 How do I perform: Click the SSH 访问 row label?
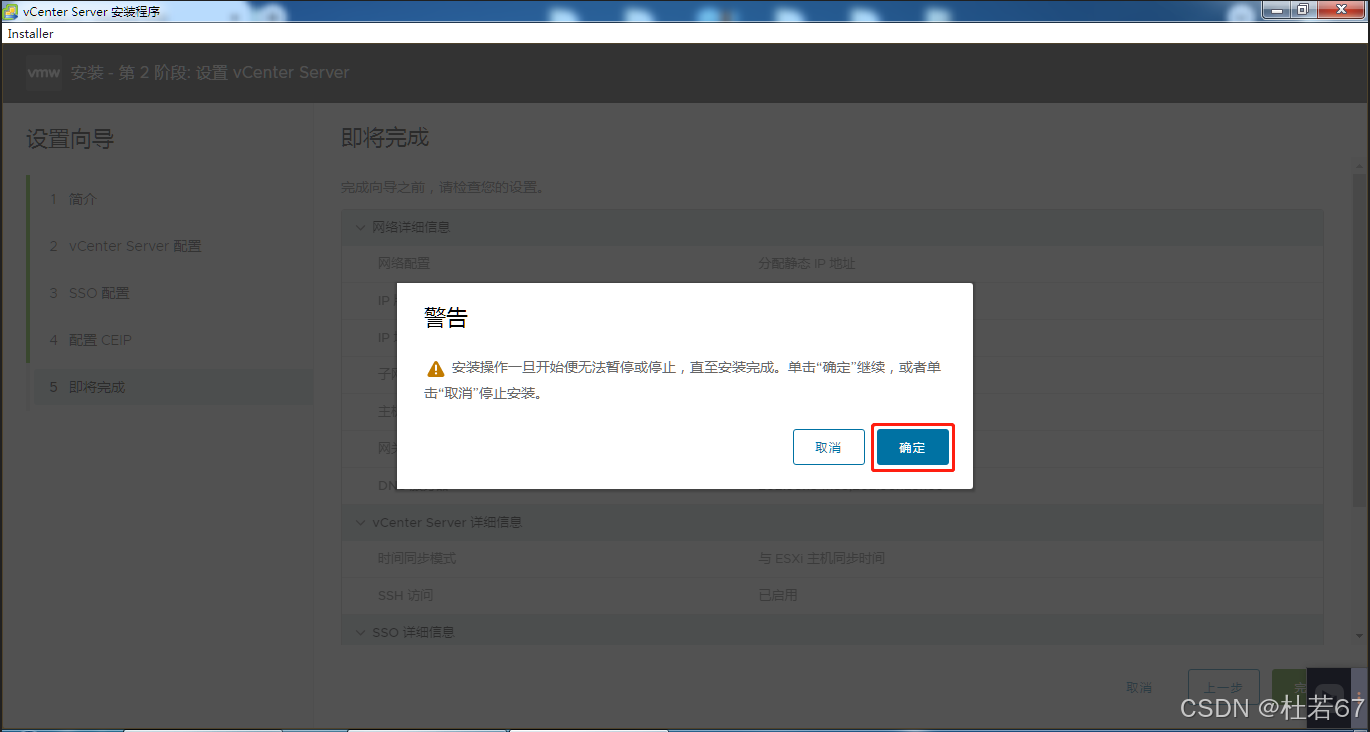pyautogui.click(x=406, y=595)
